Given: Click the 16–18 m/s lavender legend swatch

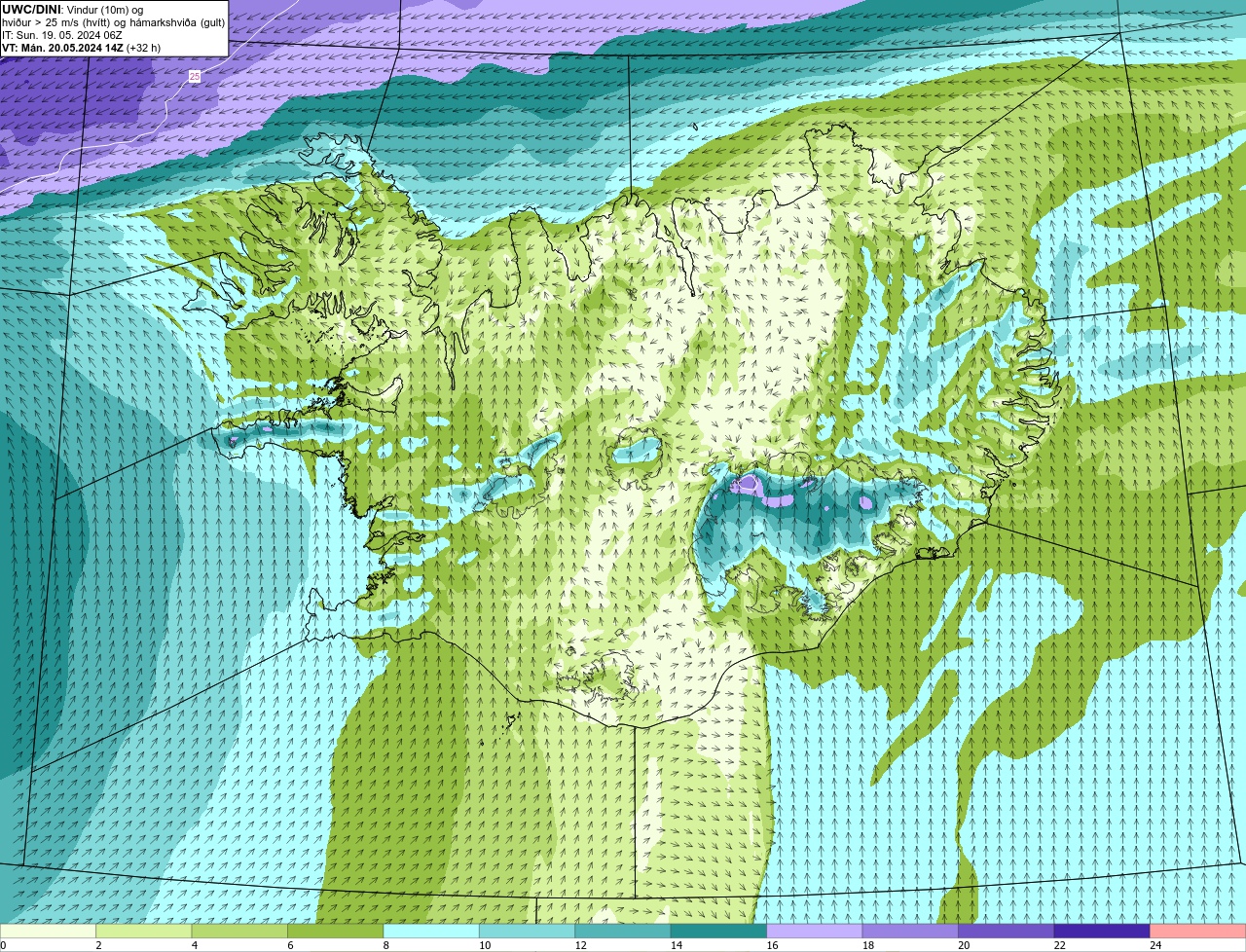Looking at the screenshot, I should click(x=815, y=931).
